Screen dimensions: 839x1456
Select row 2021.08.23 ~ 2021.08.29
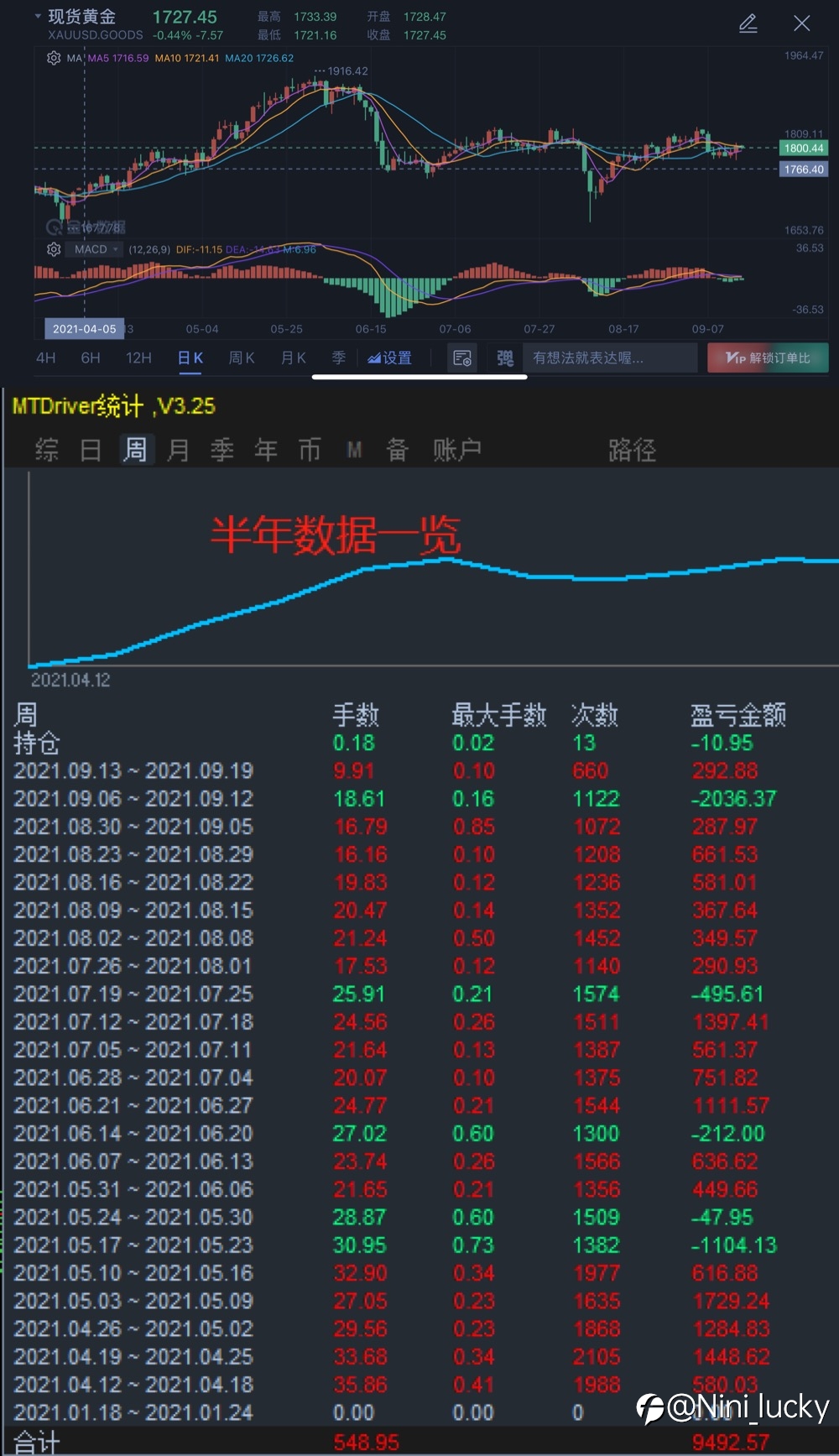click(419, 854)
